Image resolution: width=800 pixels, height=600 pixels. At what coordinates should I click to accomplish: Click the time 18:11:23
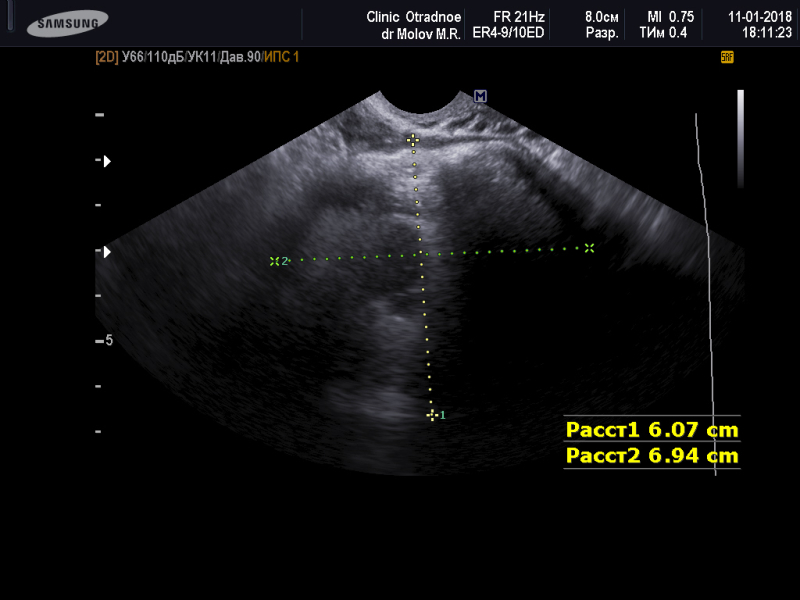coord(767,33)
